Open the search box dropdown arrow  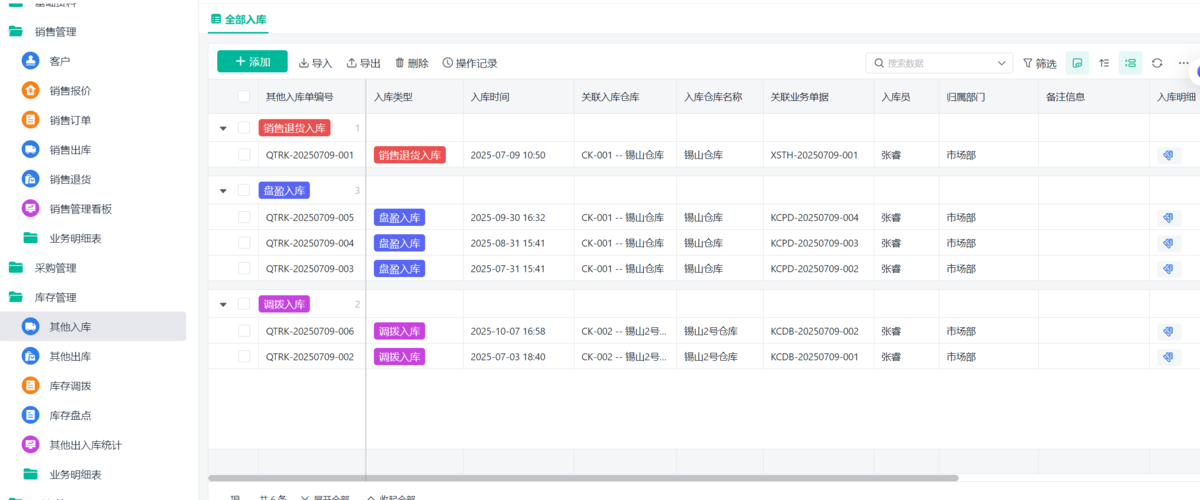[x=1002, y=63]
